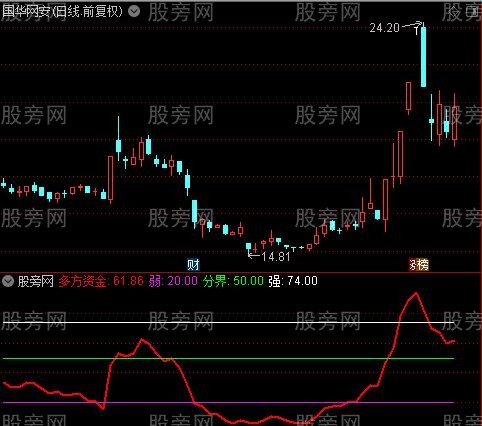Click the green 50.00 boundary line
This screenshot has width=482, height=426.
[x=228, y=358]
